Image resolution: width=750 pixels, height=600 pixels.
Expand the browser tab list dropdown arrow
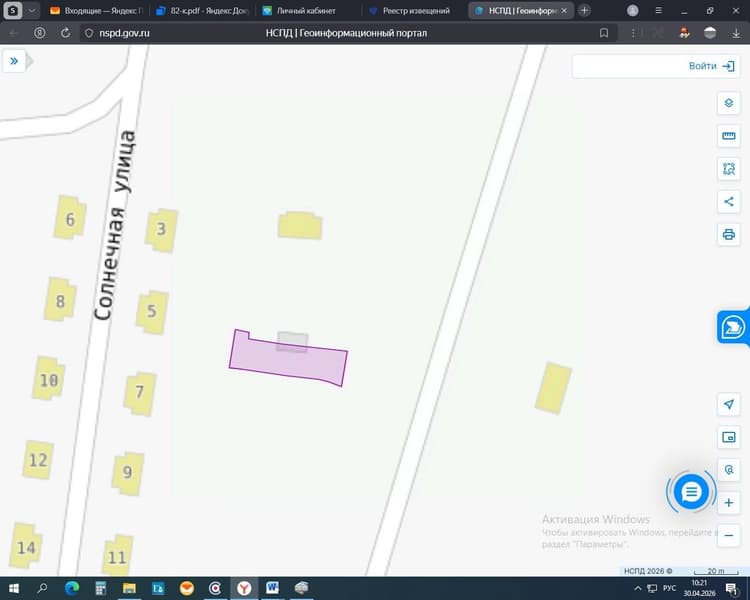[x=32, y=11]
